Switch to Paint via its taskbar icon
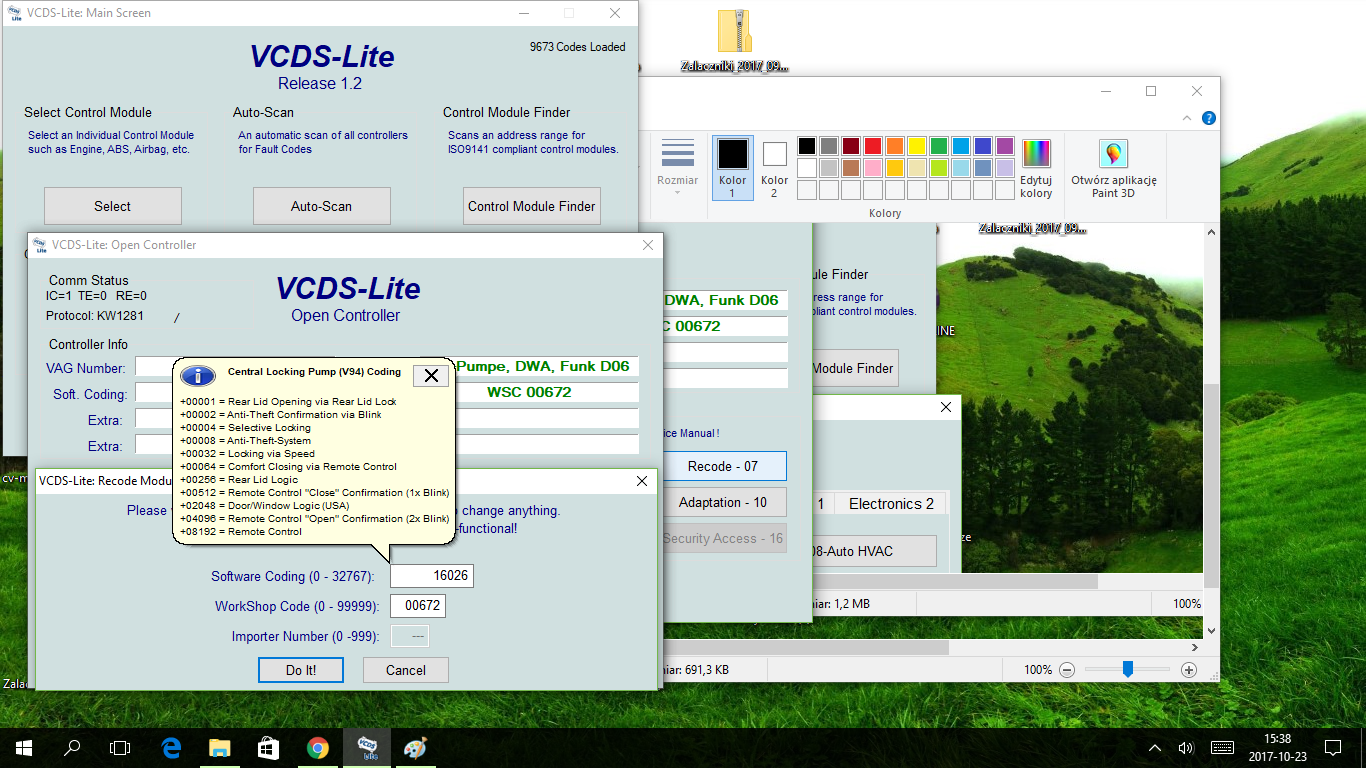 [x=415, y=748]
